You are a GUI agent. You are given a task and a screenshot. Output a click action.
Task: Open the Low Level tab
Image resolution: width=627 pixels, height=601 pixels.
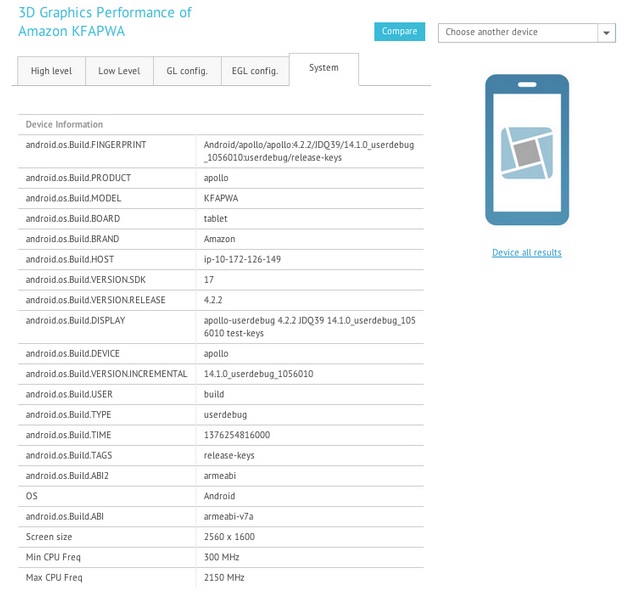coord(119,71)
